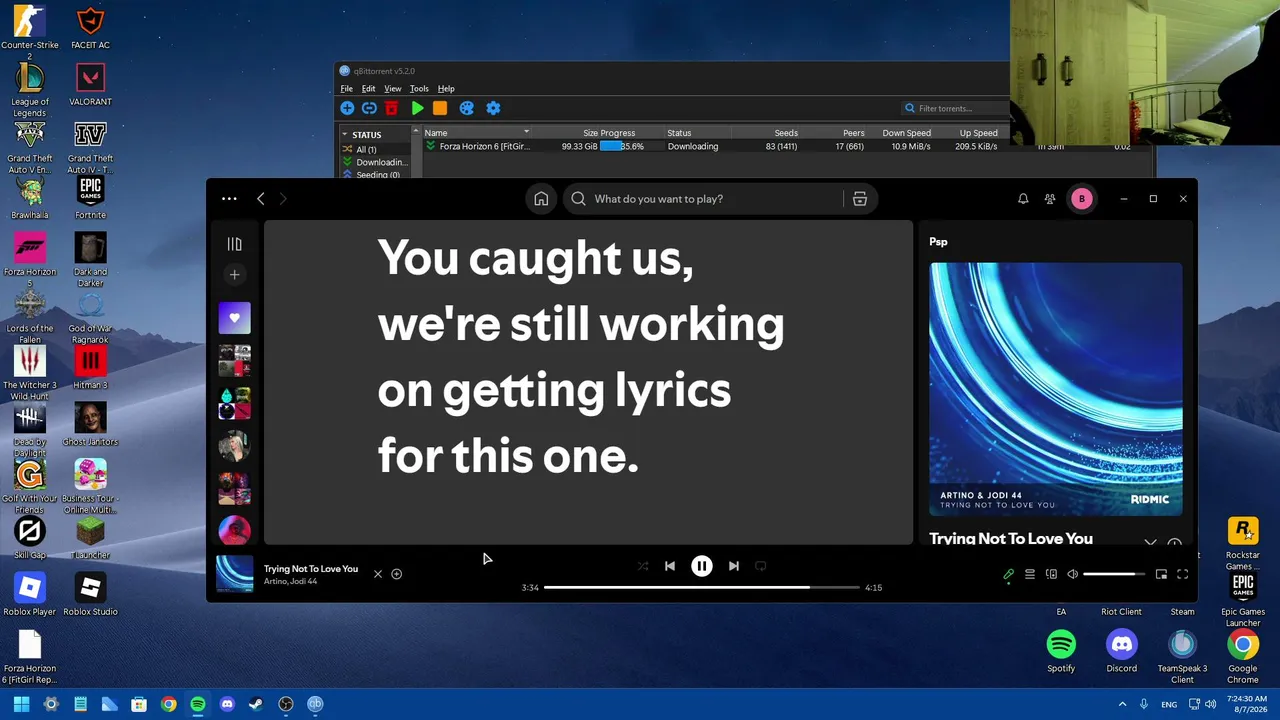The width and height of the screenshot is (1280, 720).
Task: Select Rockstar Games desktop icon
Action: click(1243, 544)
